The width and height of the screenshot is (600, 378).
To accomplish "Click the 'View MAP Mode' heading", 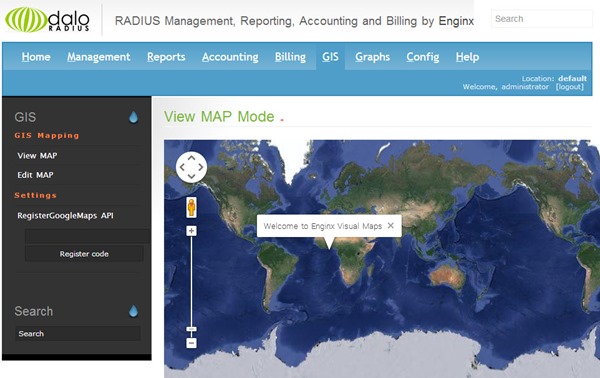I will 219,116.
